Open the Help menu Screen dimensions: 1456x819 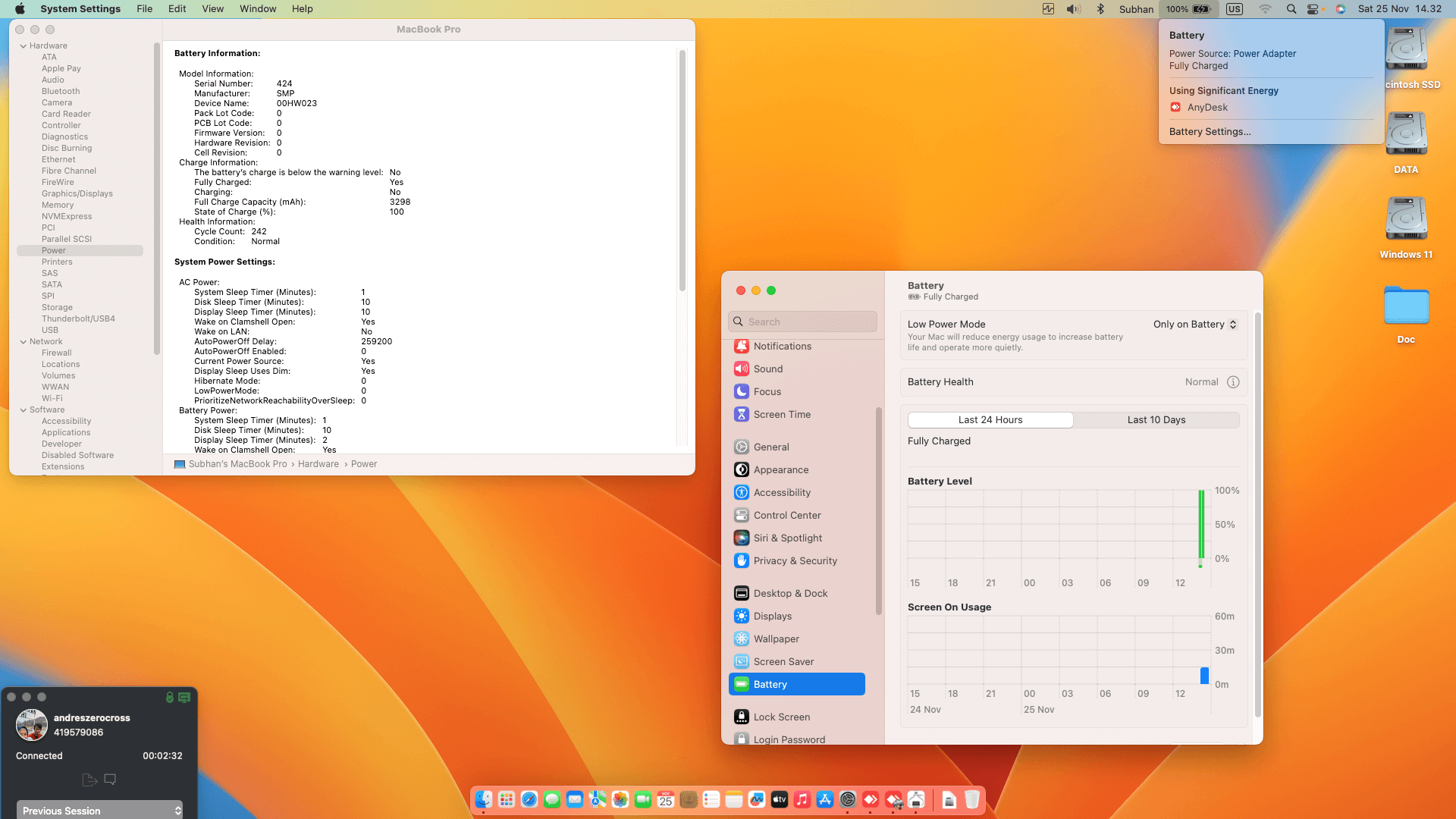[x=303, y=9]
